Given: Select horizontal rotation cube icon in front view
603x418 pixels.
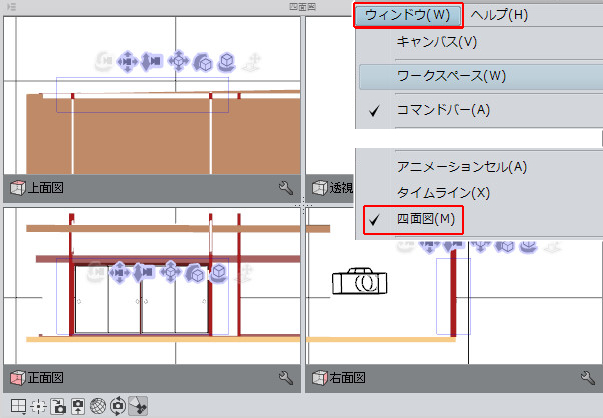Looking at the screenshot, I should click(219, 273).
